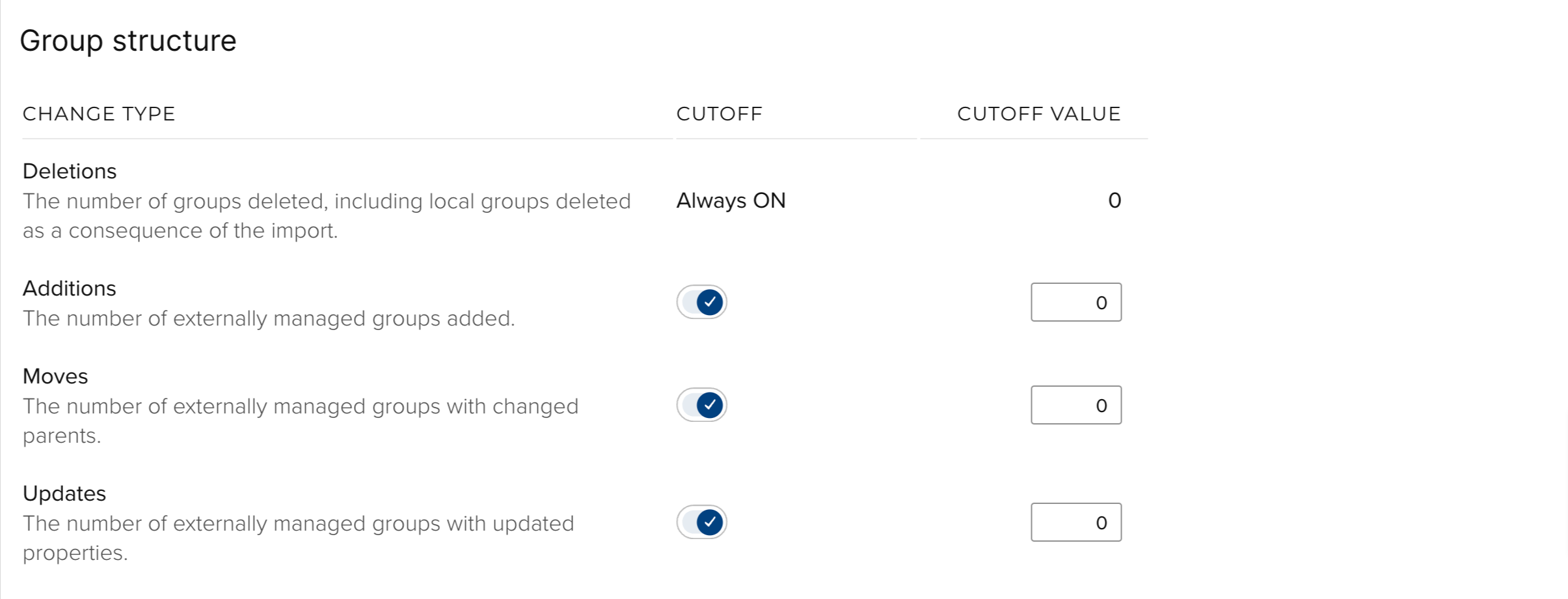This screenshot has width=1568, height=599.
Task: Click the description about externally managed groups added
Action: pos(269,318)
